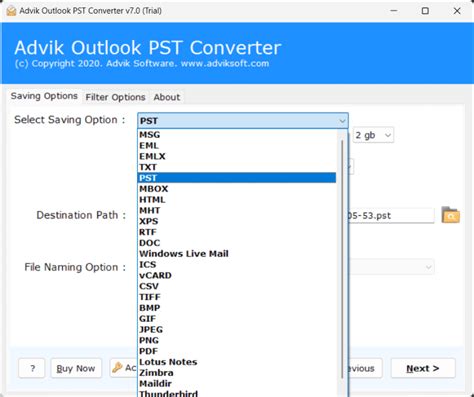Select BMP image format
The height and width of the screenshot is (397, 474).
click(237, 308)
